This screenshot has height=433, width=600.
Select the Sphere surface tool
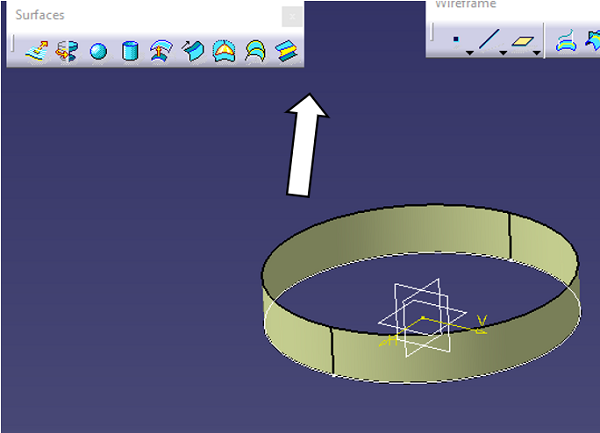tap(98, 51)
